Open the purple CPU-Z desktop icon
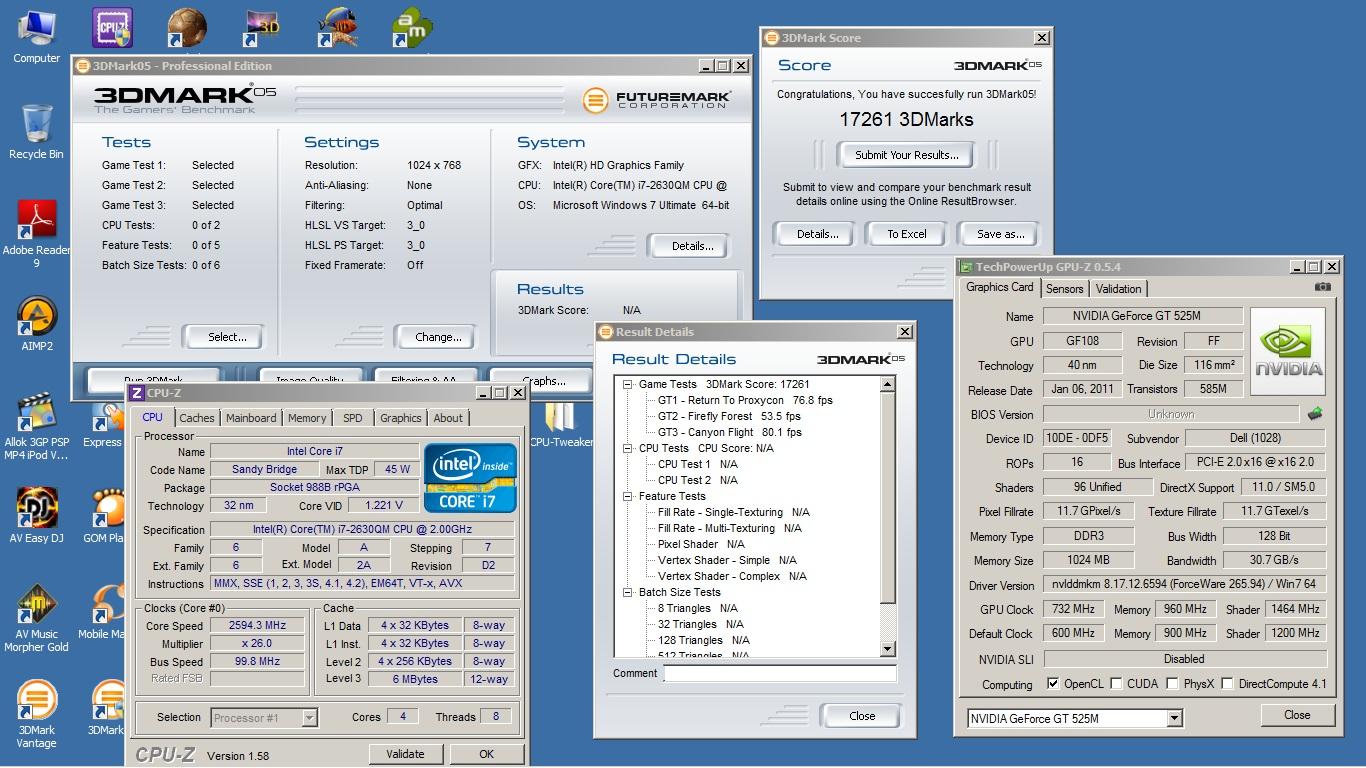1366x768 pixels. (x=112, y=27)
